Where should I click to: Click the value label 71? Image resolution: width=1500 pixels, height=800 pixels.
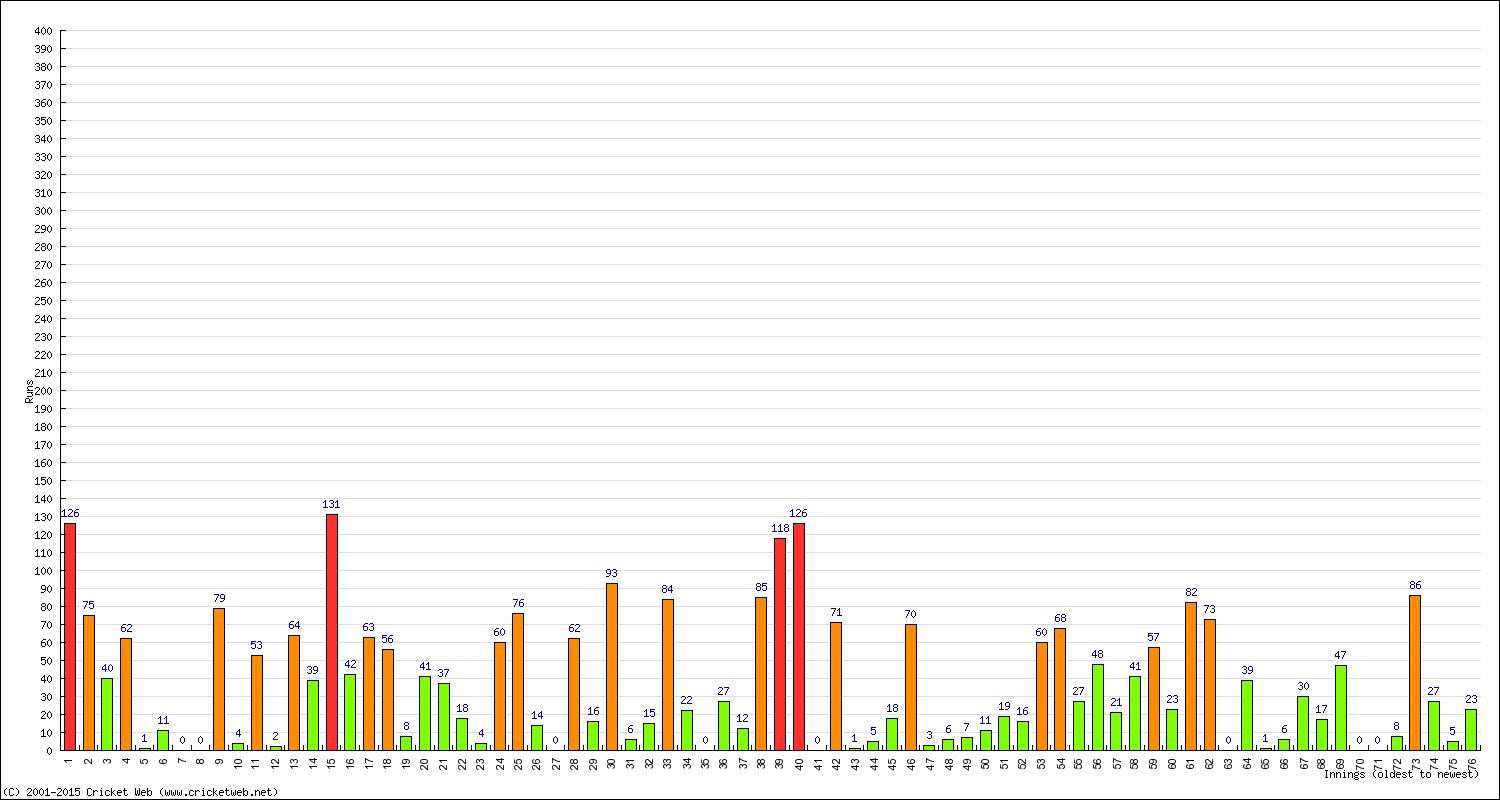836,611
